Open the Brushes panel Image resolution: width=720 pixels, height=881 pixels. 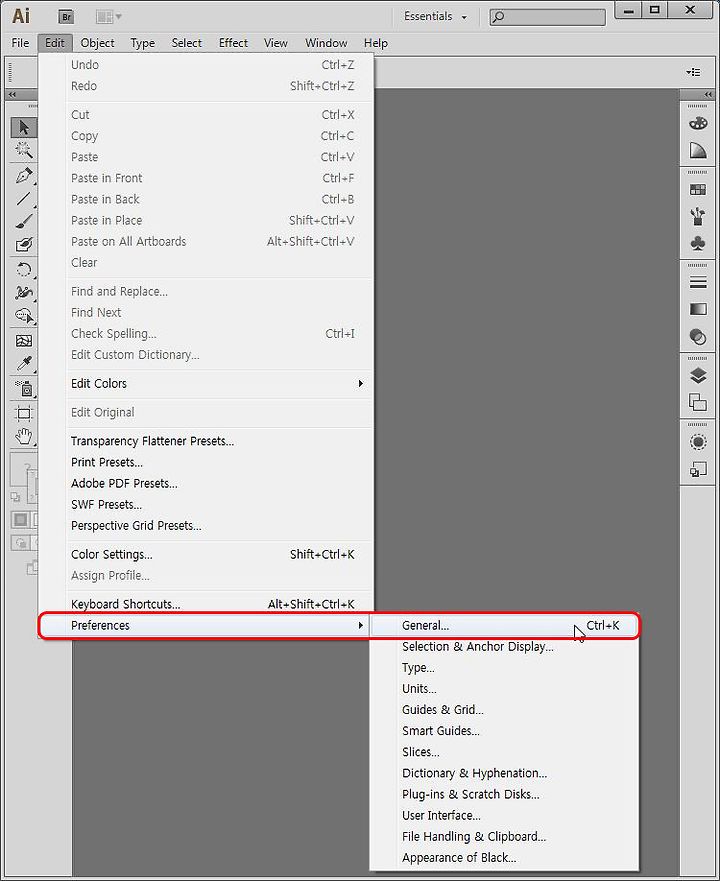click(698, 216)
